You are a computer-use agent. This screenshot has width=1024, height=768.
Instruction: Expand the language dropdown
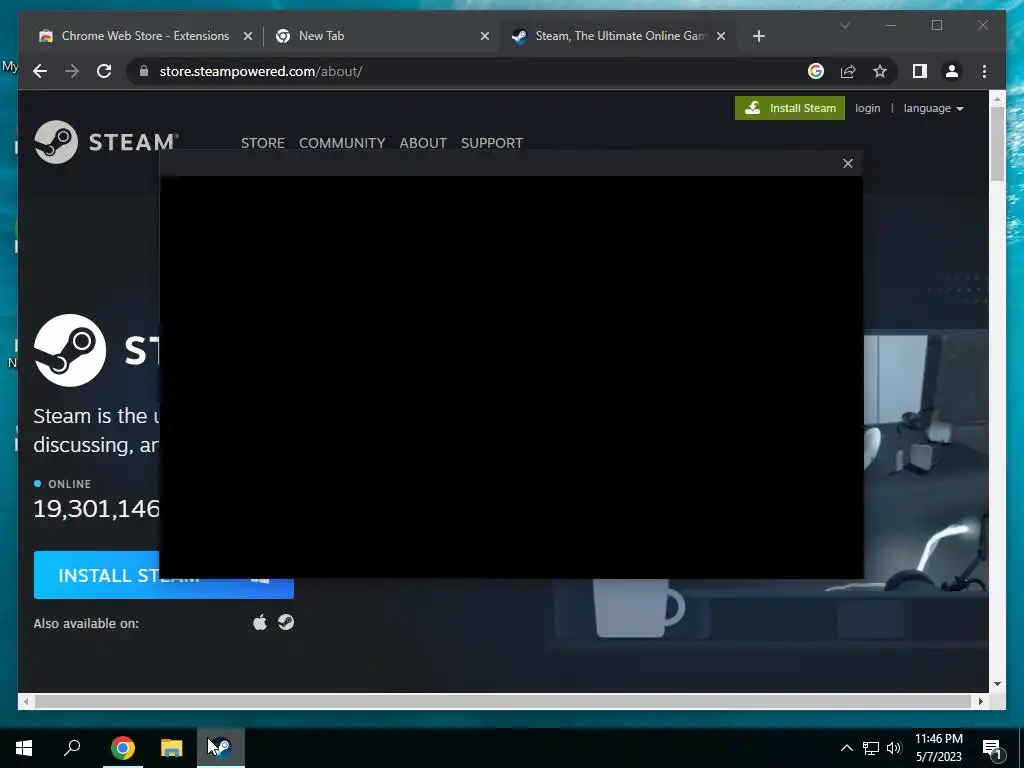[x=933, y=108]
